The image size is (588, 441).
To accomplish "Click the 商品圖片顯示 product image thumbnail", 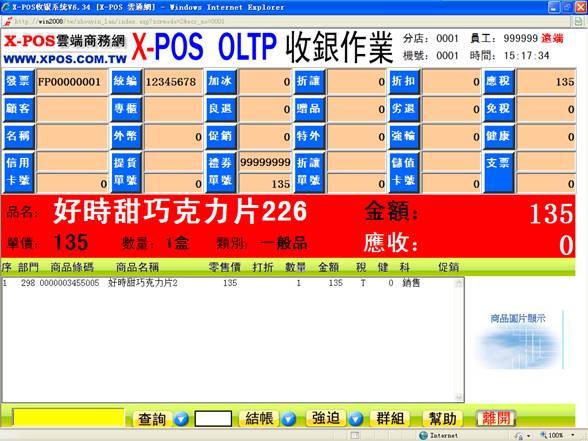I will coord(520,340).
